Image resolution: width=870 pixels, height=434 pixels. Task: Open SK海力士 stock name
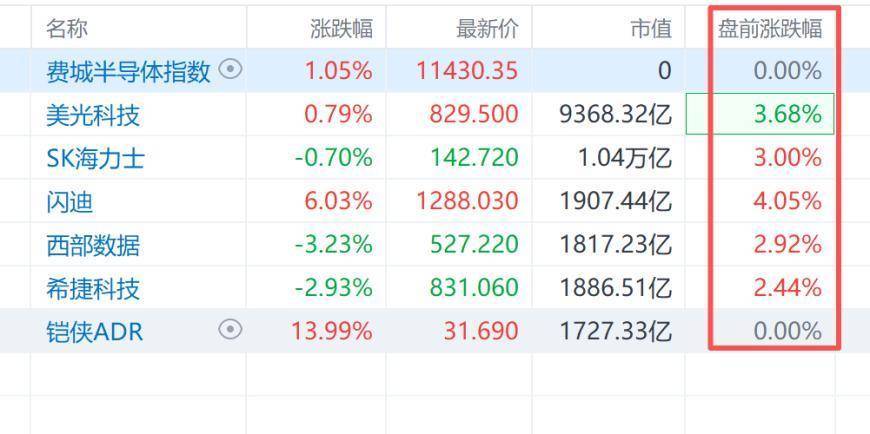(95, 158)
